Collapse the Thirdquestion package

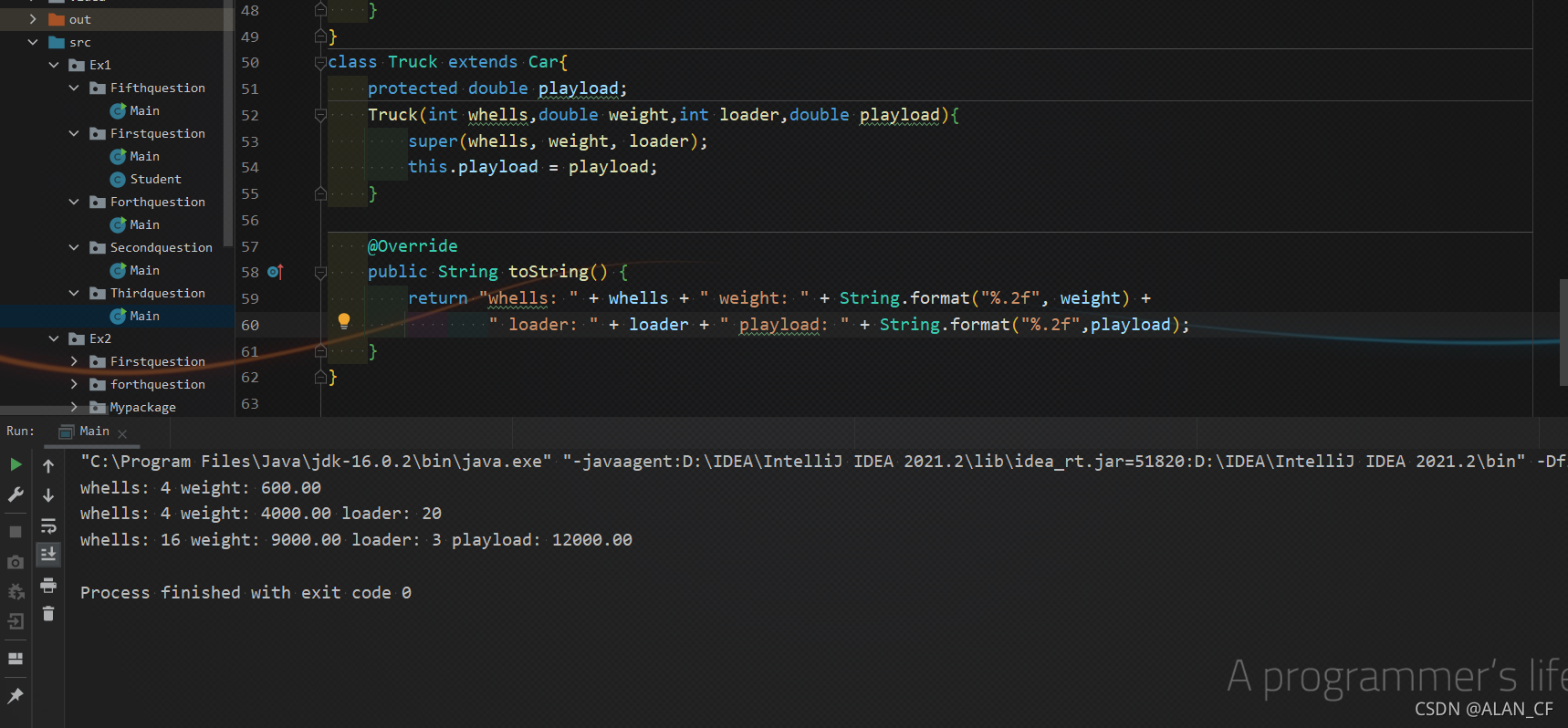[x=74, y=293]
